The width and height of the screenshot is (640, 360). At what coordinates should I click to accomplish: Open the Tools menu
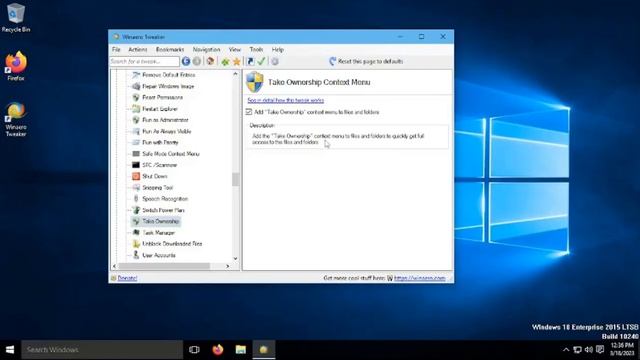256,49
